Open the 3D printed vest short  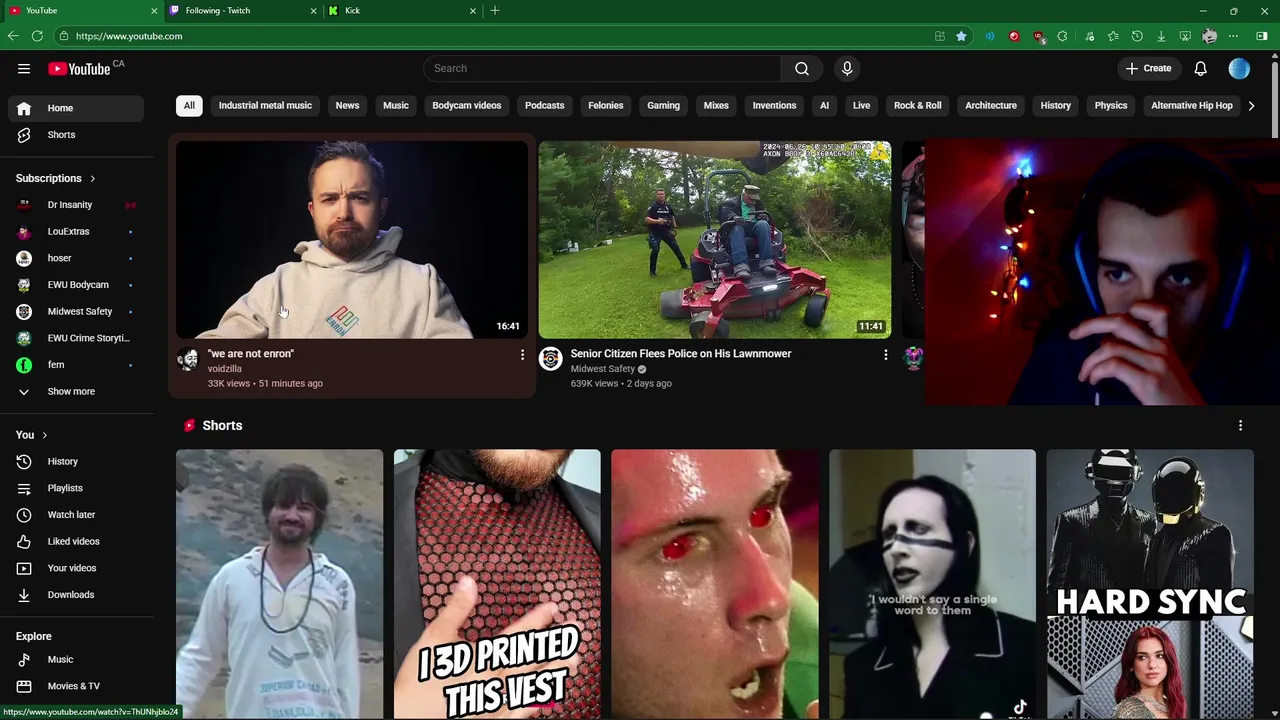pyautogui.click(x=497, y=584)
